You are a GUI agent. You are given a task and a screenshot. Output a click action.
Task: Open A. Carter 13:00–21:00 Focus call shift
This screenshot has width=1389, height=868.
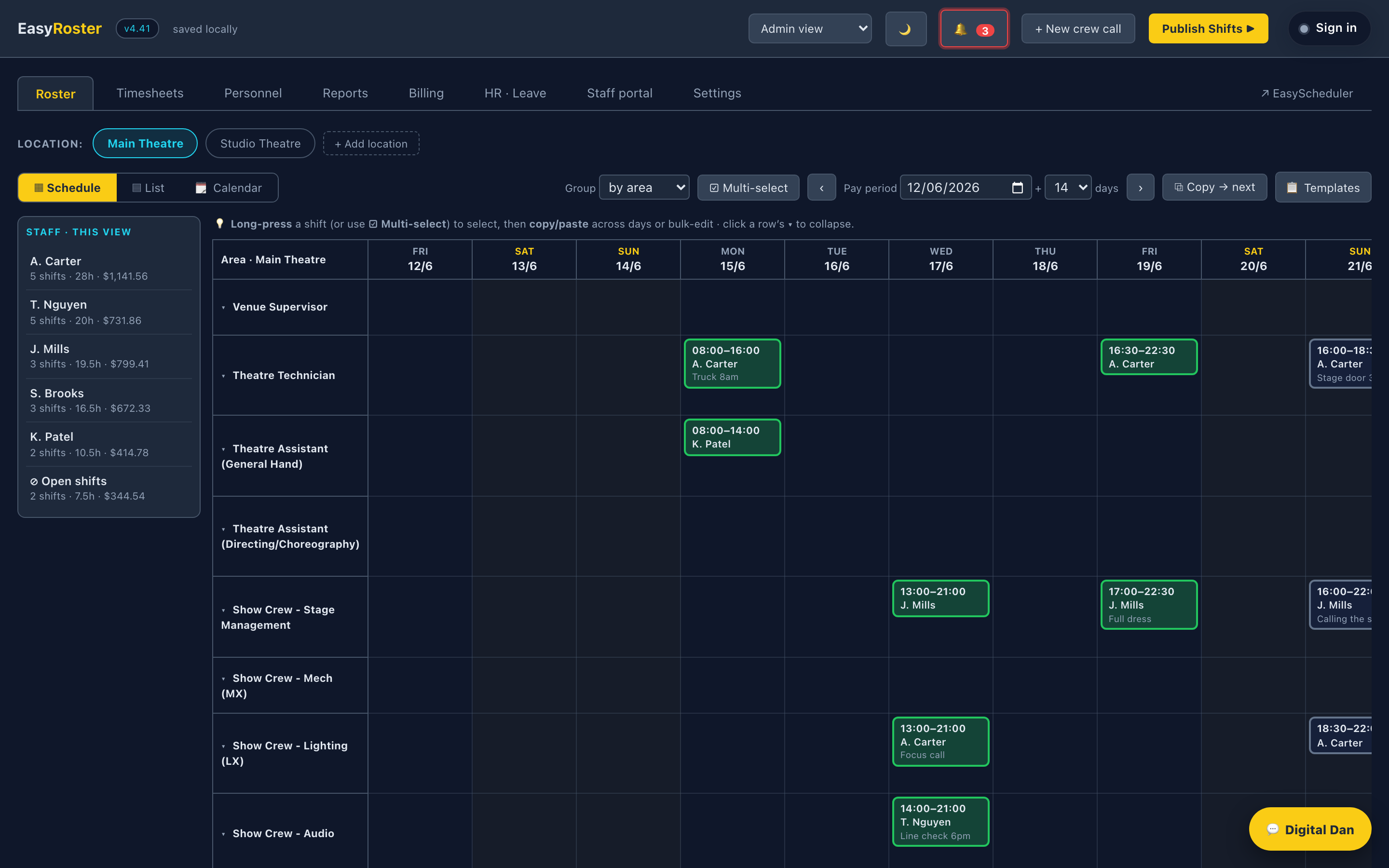pos(940,741)
